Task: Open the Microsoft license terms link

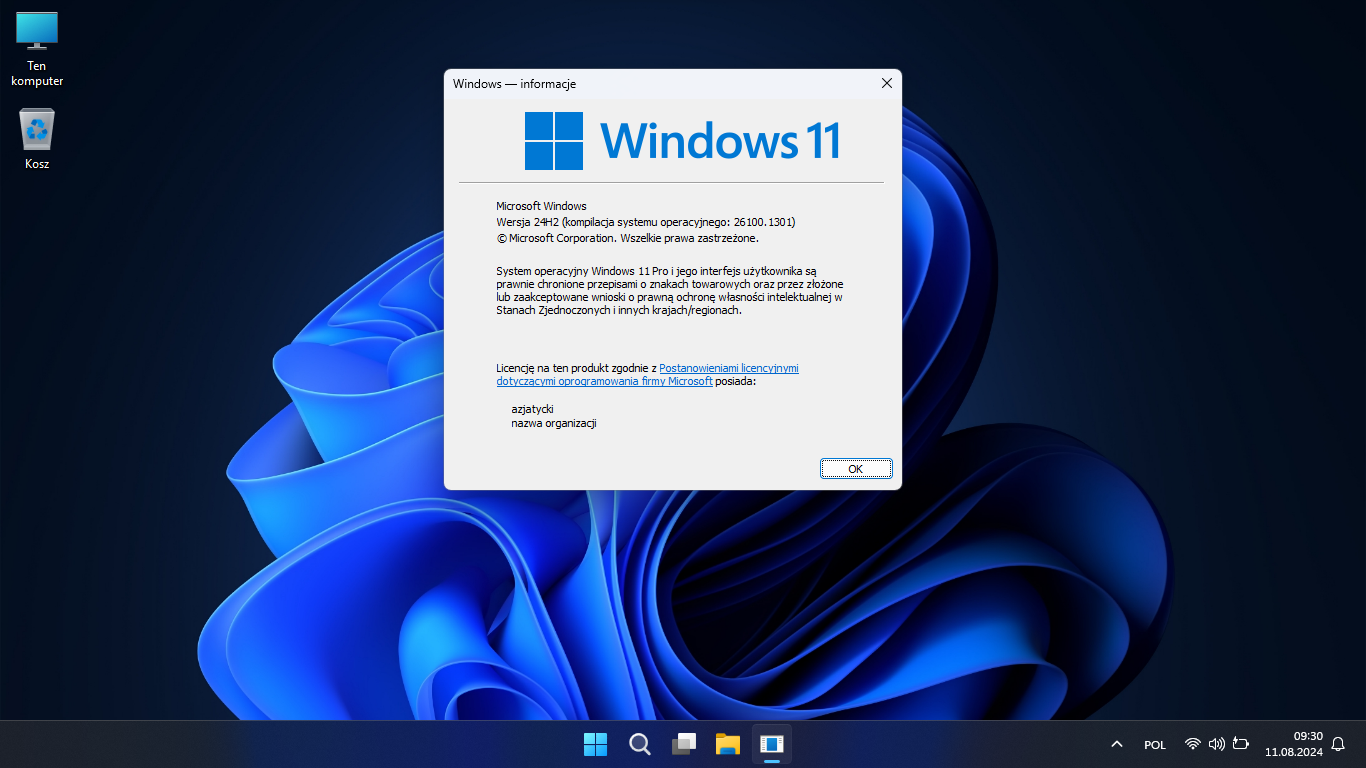Action: [648, 375]
